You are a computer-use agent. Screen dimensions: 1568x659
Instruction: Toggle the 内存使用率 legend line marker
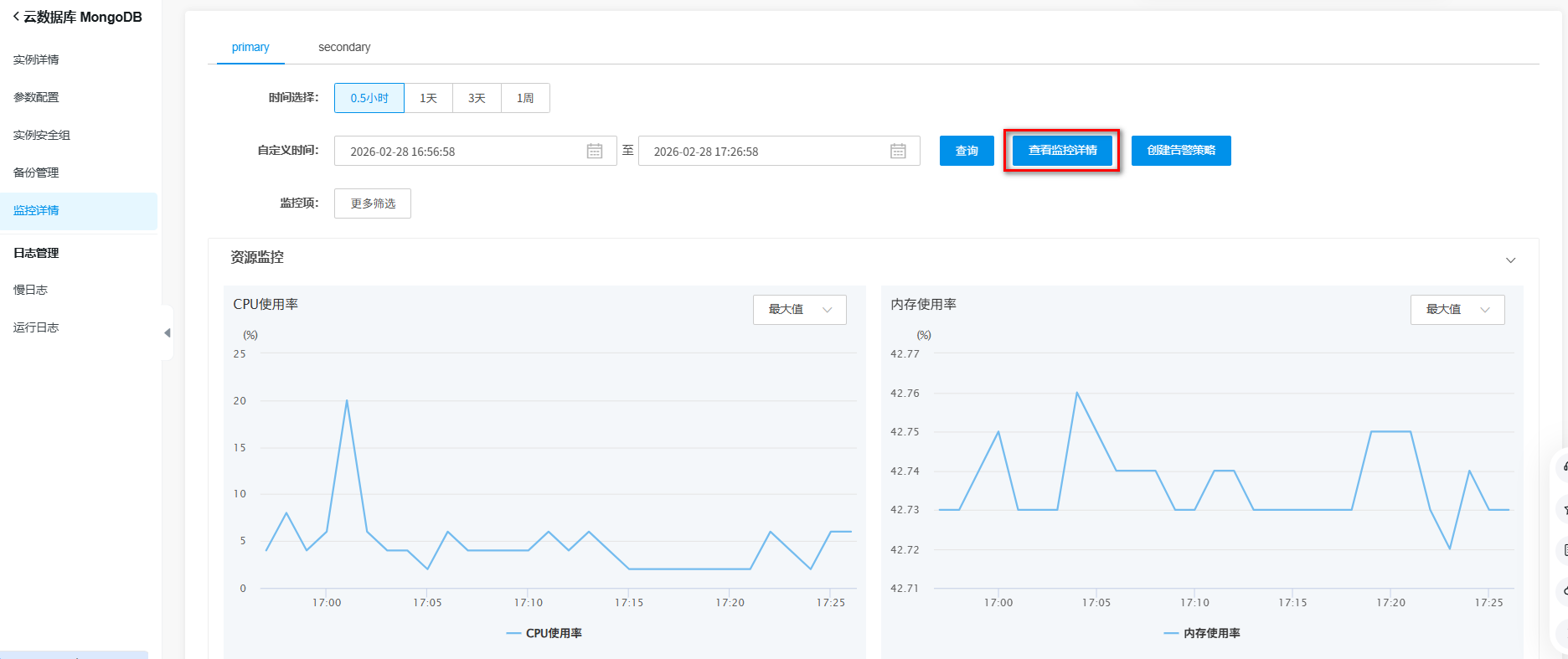coord(1171,633)
